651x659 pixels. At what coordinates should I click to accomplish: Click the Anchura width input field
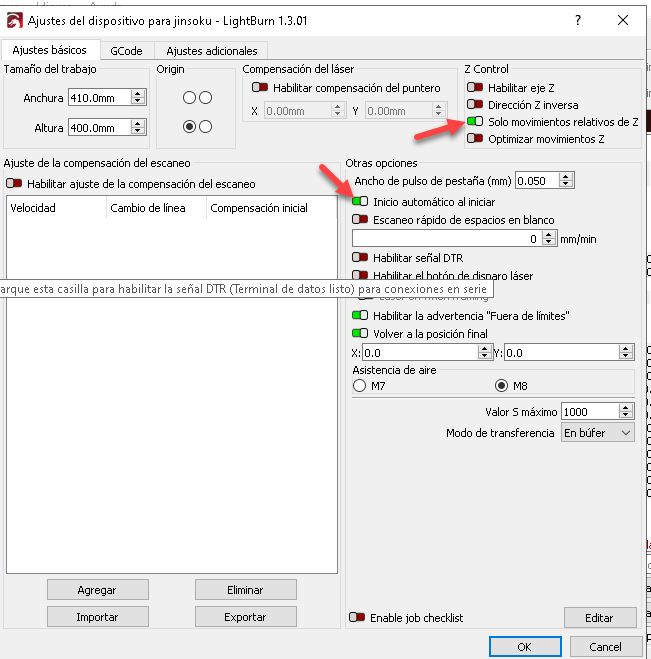(99, 98)
